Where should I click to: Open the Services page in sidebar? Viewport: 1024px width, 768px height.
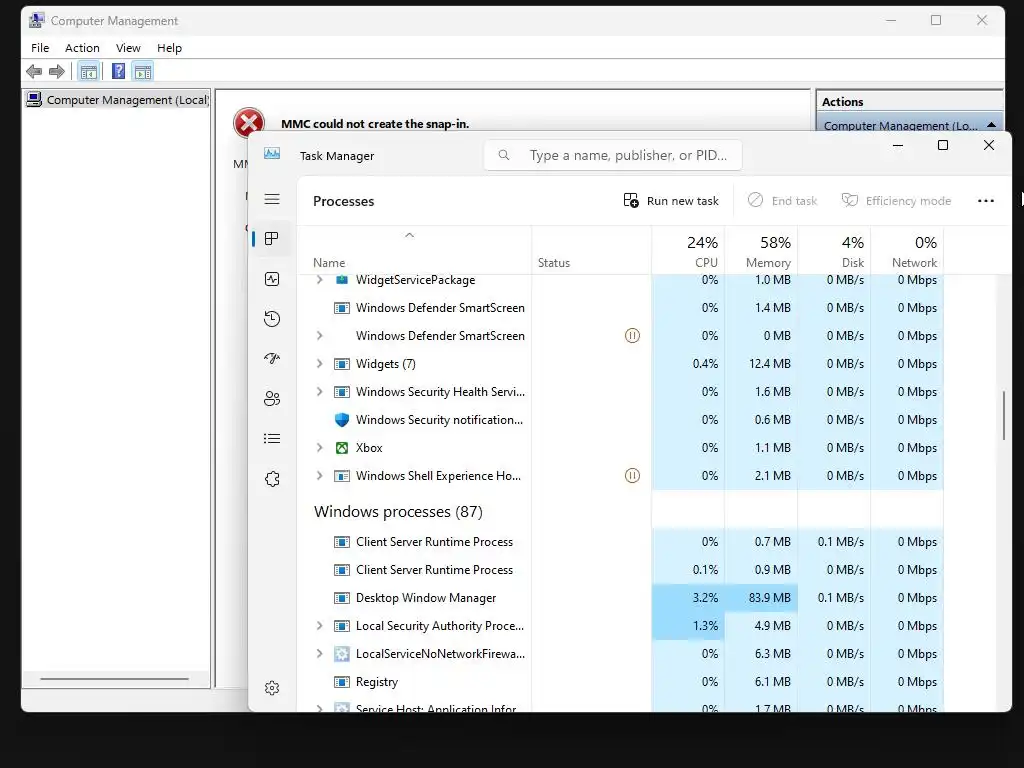(272, 479)
